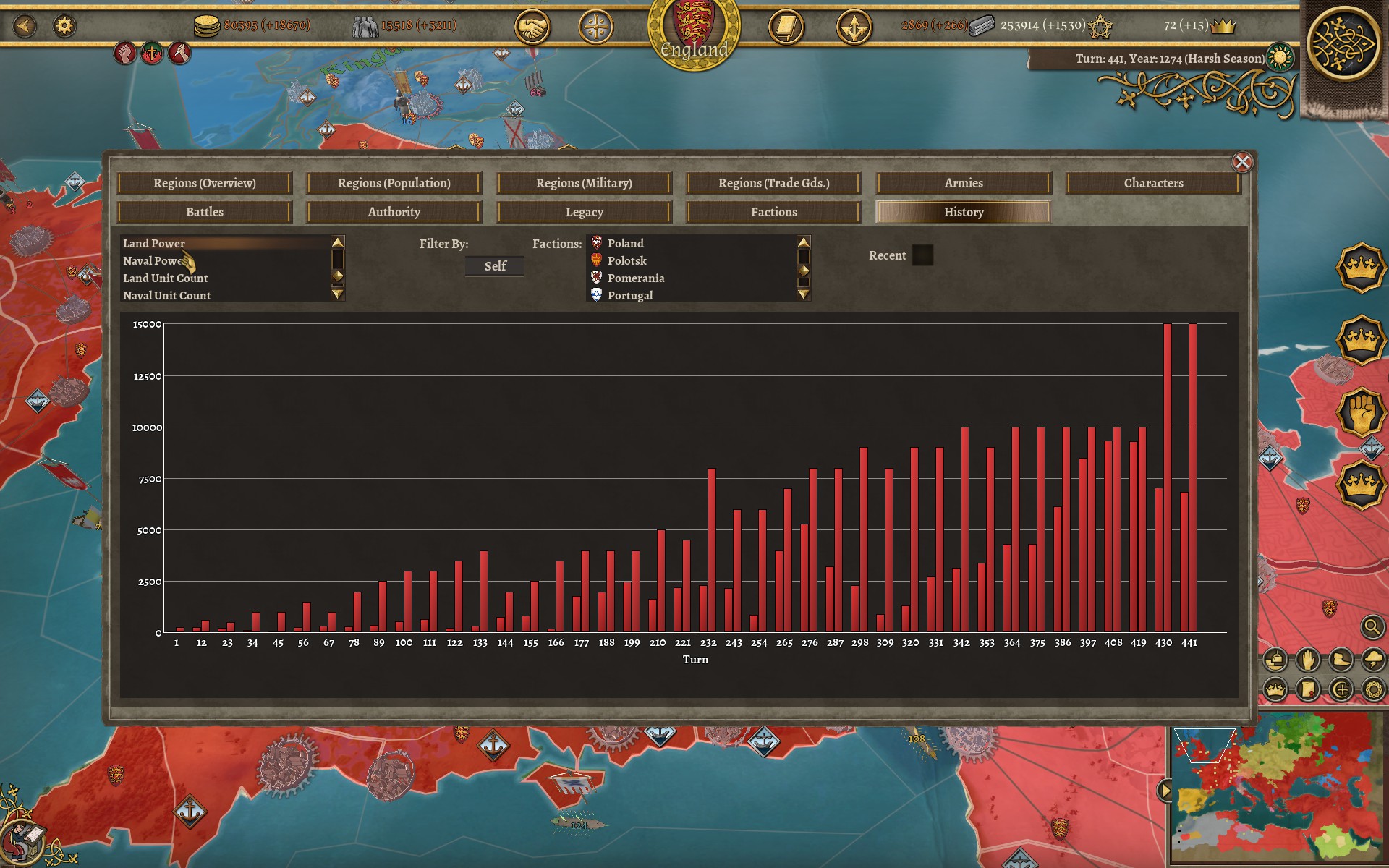Click up arrow on Factions list
1389x868 pixels.
click(x=804, y=242)
